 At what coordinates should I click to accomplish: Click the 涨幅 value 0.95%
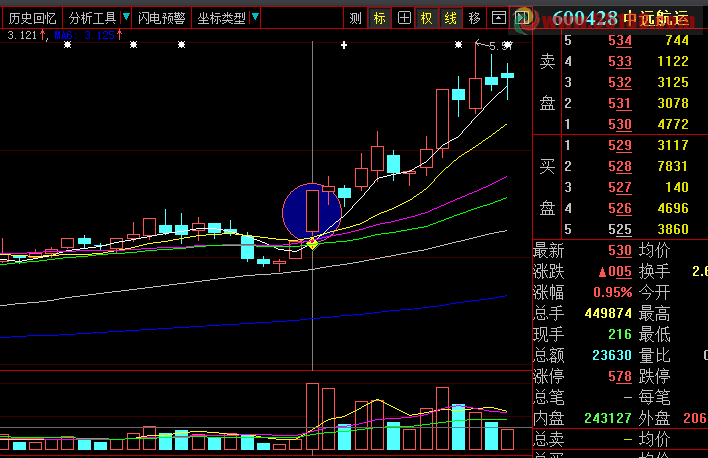[x=612, y=293]
